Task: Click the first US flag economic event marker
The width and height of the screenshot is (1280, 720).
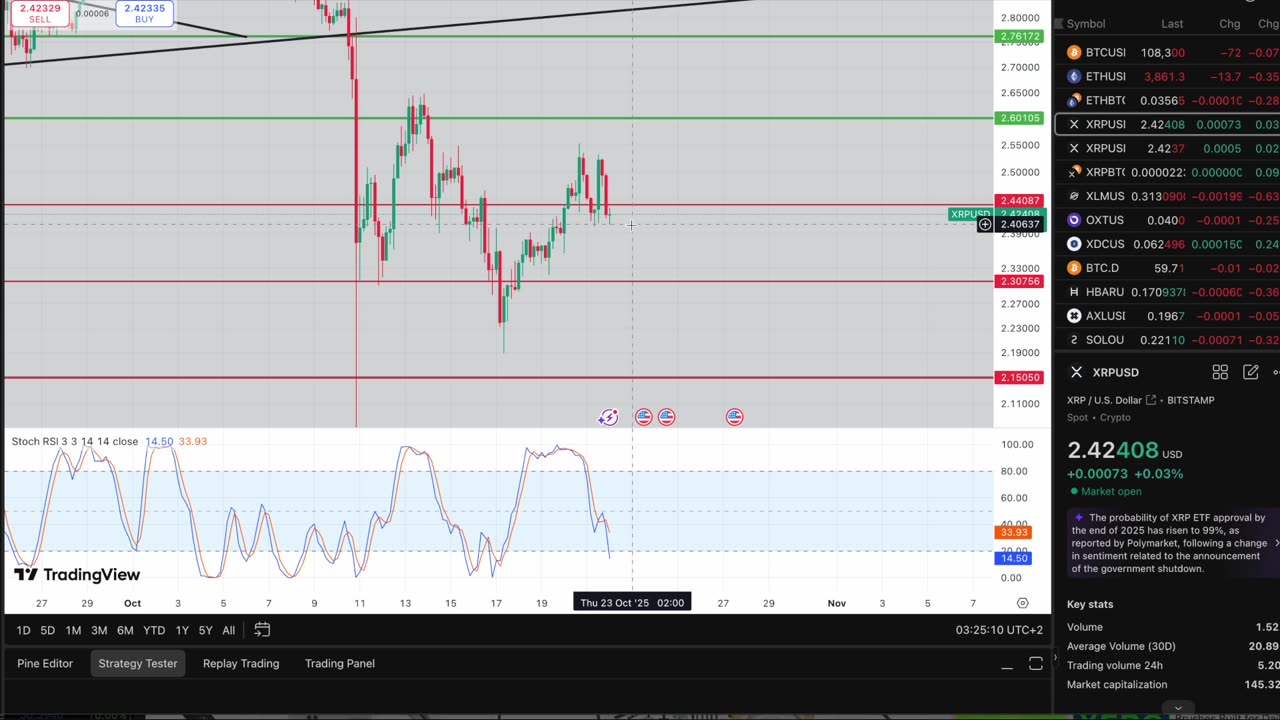Action: [x=643, y=417]
